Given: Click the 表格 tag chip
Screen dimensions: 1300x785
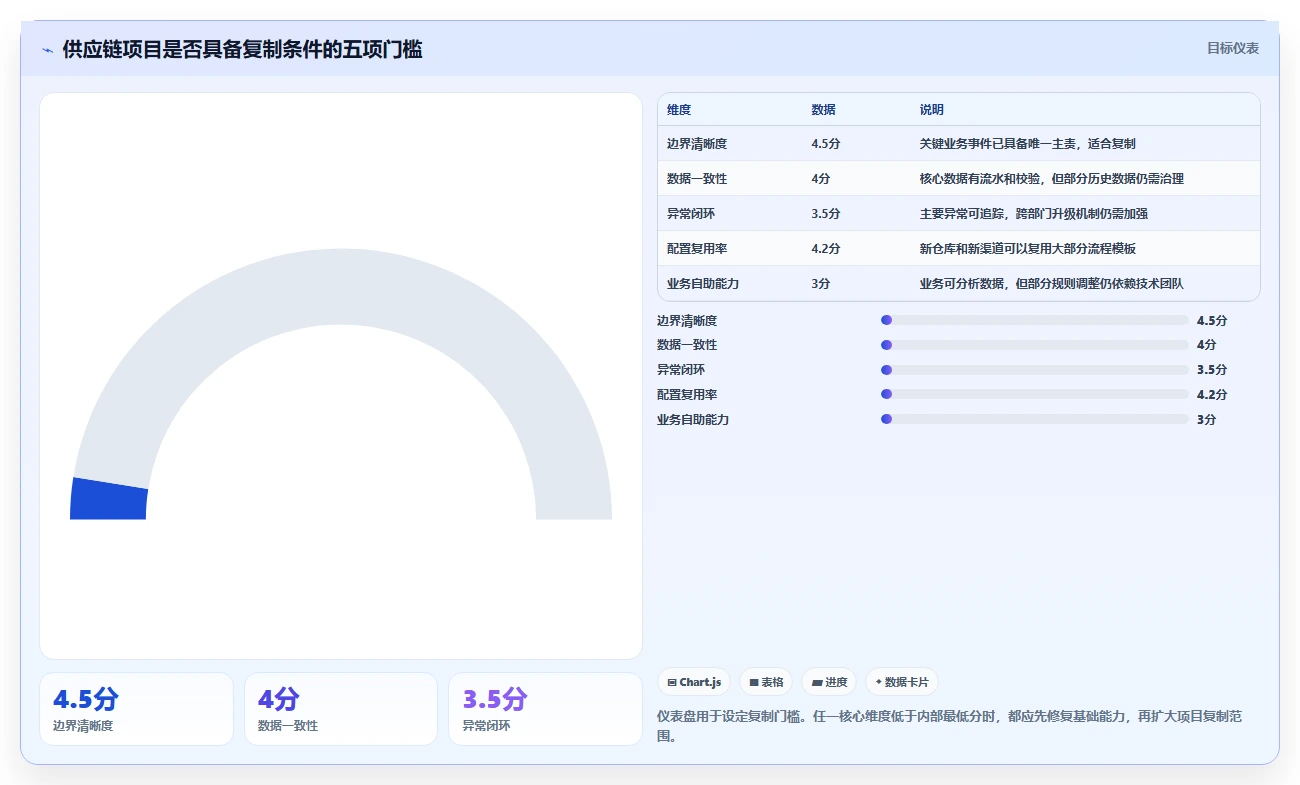Looking at the screenshot, I should [766, 682].
